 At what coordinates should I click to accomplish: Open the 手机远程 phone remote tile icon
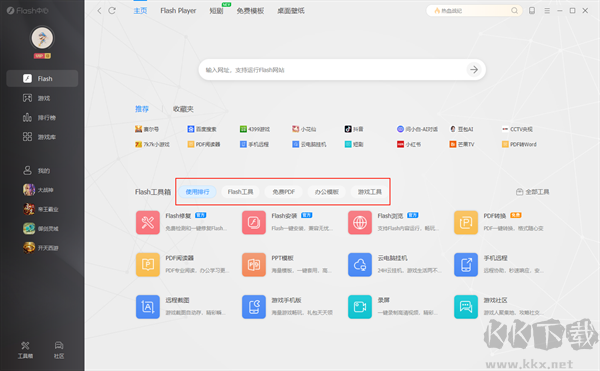[466, 264]
